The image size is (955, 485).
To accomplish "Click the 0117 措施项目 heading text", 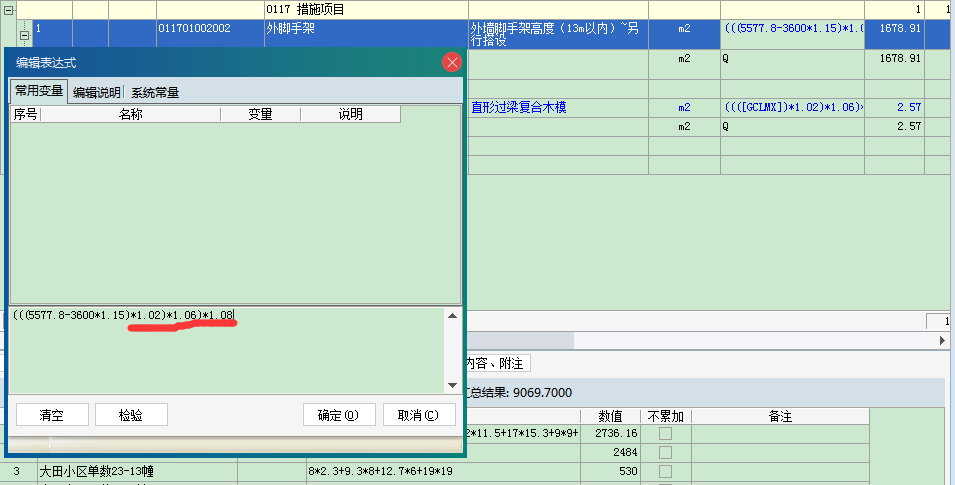I will point(305,10).
